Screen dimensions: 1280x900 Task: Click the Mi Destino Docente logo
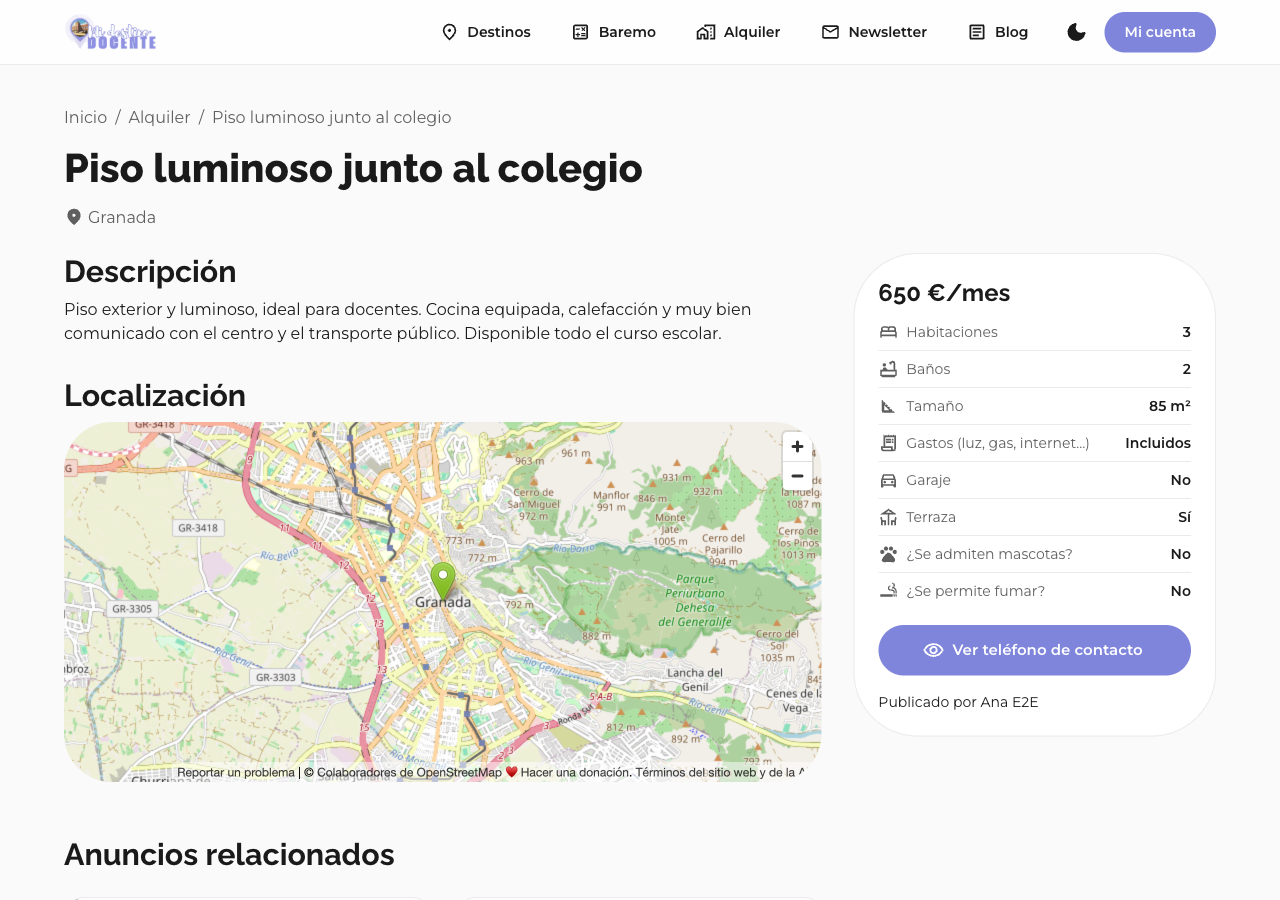point(111,32)
